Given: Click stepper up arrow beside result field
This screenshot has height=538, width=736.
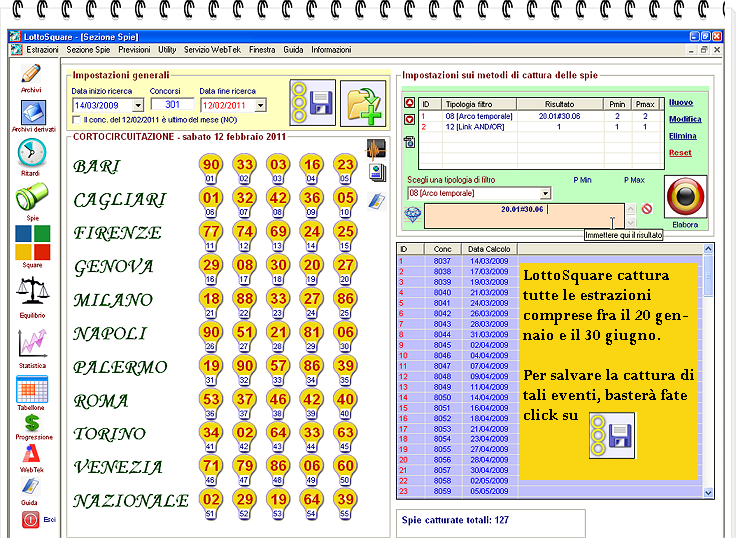Looking at the screenshot, I should pos(631,209).
